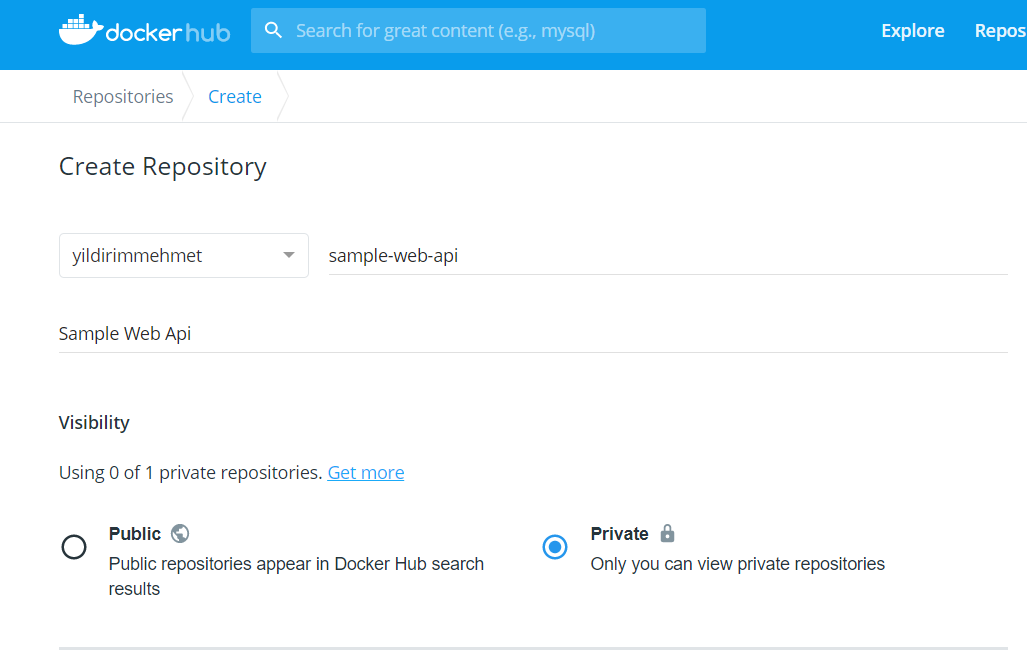
Task: Click the lock icon beside Private
Action: click(x=667, y=533)
